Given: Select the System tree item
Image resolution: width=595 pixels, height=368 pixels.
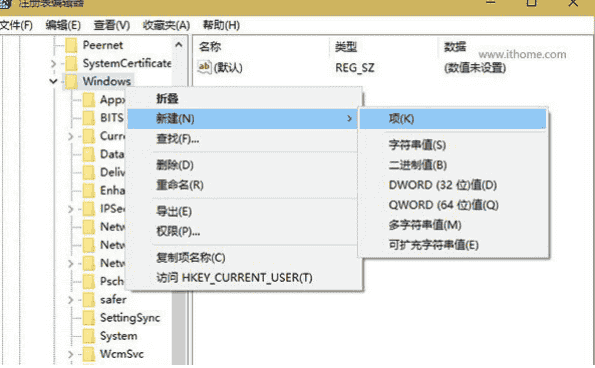Looking at the screenshot, I should click(x=118, y=336).
